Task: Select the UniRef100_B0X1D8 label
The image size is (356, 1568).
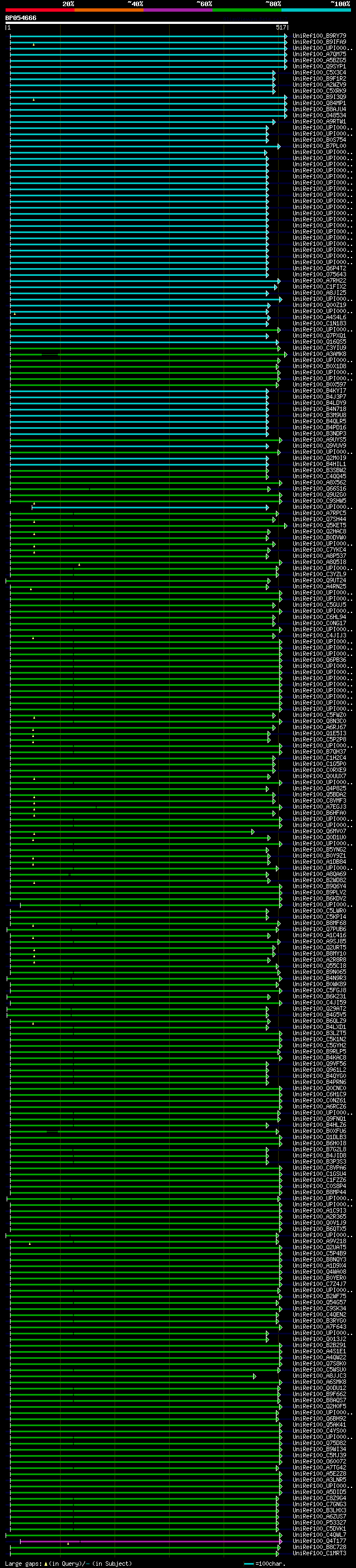Action: click(x=319, y=367)
